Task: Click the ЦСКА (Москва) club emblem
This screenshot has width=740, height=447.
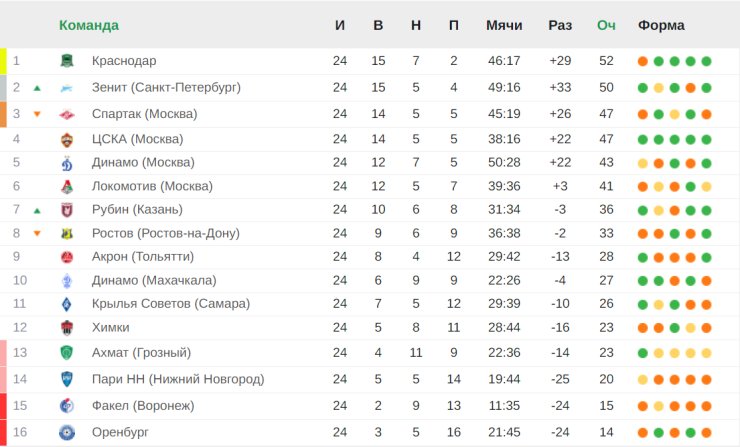Action: [x=66, y=140]
